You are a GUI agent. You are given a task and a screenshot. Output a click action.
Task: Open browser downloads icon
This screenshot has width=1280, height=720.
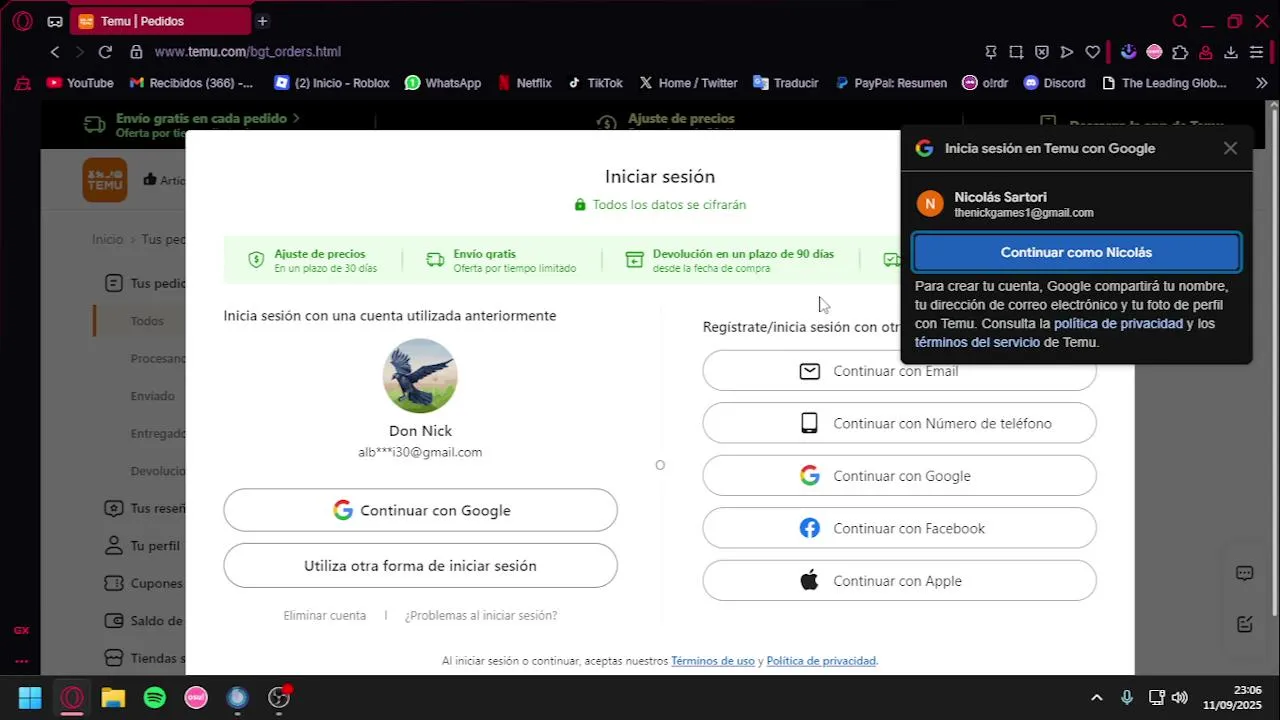1231,52
